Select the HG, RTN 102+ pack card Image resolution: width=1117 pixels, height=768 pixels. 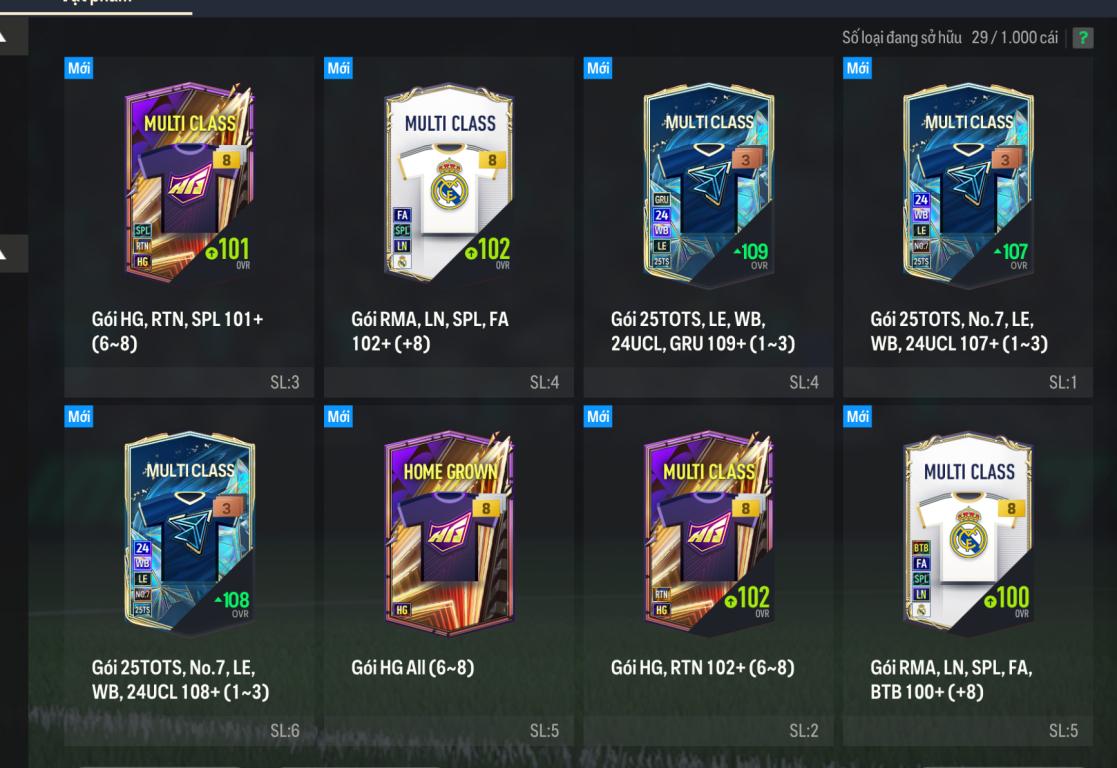pyautogui.click(x=708, y=575)
